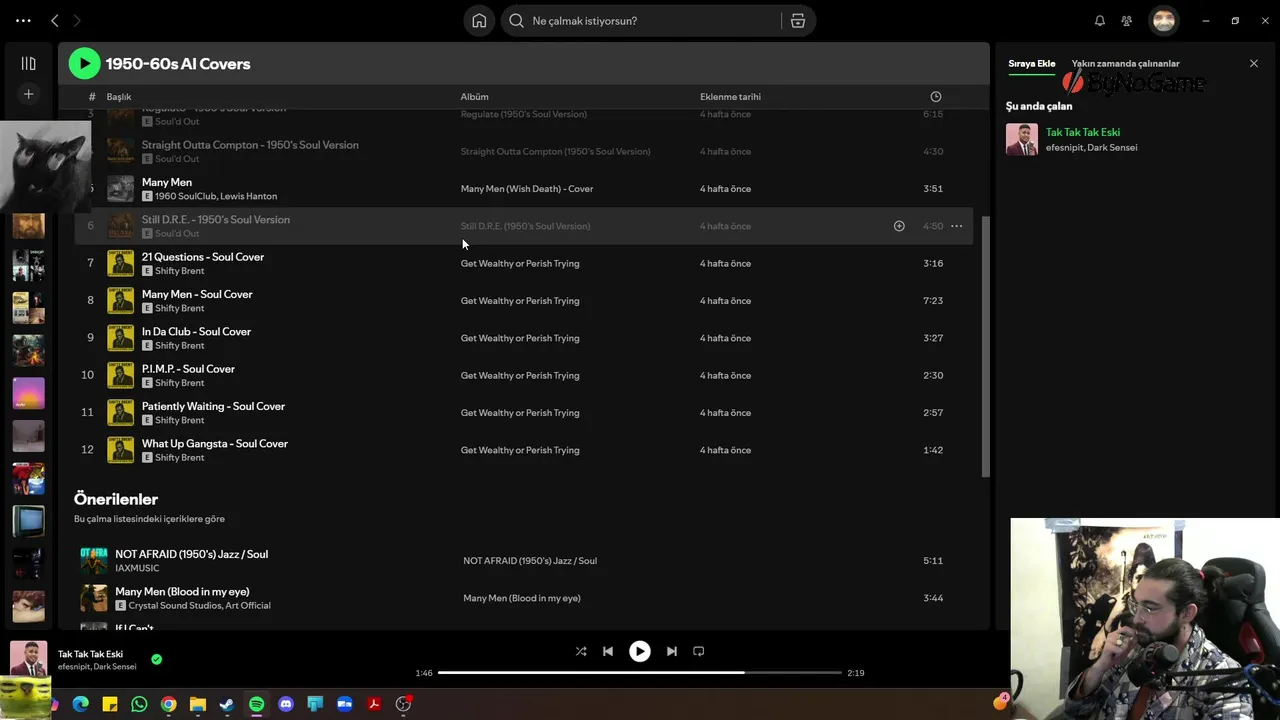Click now playing cover art bottom left
1280x720 pixels.
click(x=28, y=658)
